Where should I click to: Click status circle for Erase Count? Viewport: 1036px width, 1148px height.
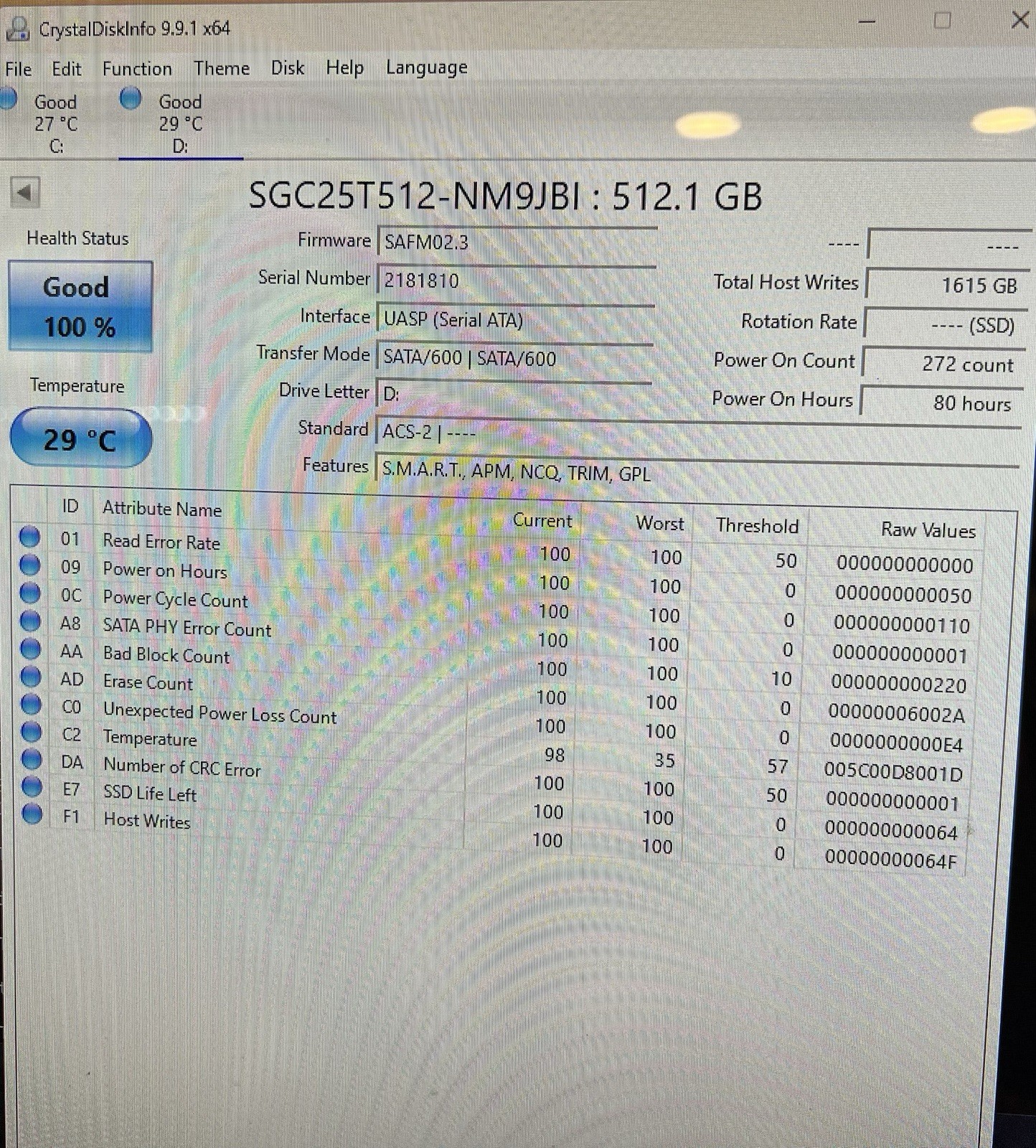pyautogui.click(x=31, y=677)
